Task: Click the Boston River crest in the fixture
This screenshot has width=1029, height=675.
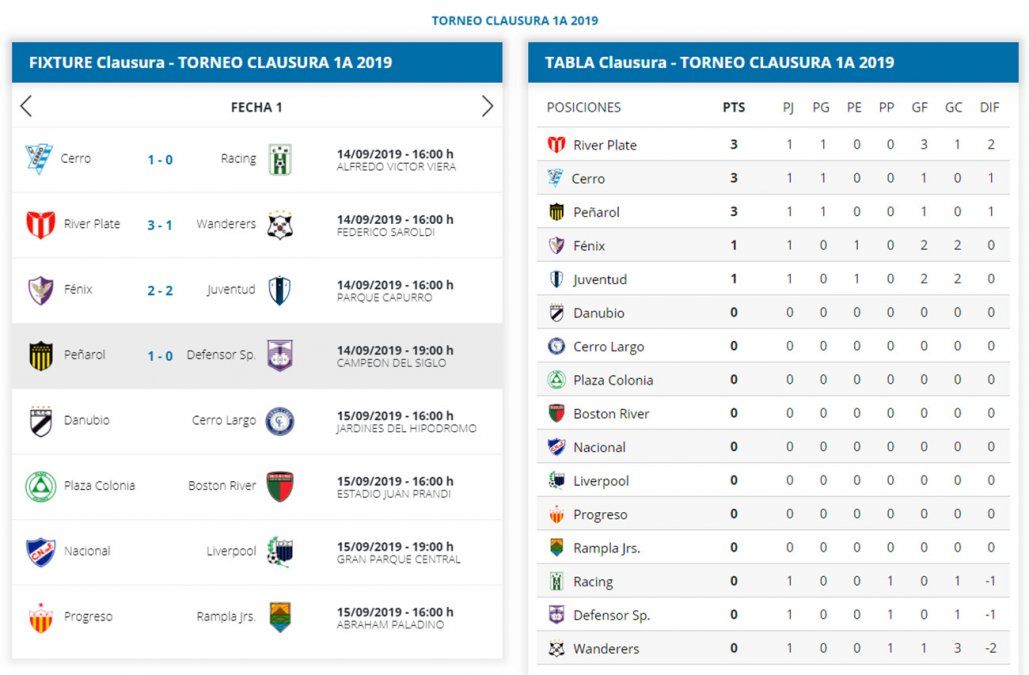Action: point(280,486)
